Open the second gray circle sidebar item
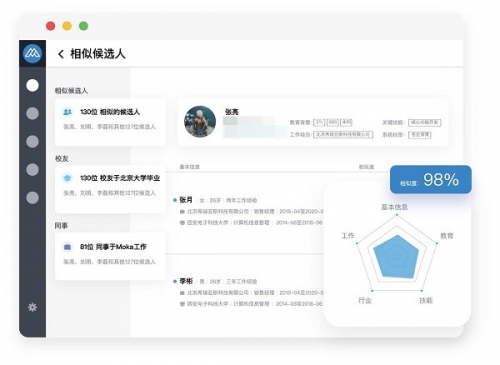This screenshot has height=365, width=500. tap(32, 113)
